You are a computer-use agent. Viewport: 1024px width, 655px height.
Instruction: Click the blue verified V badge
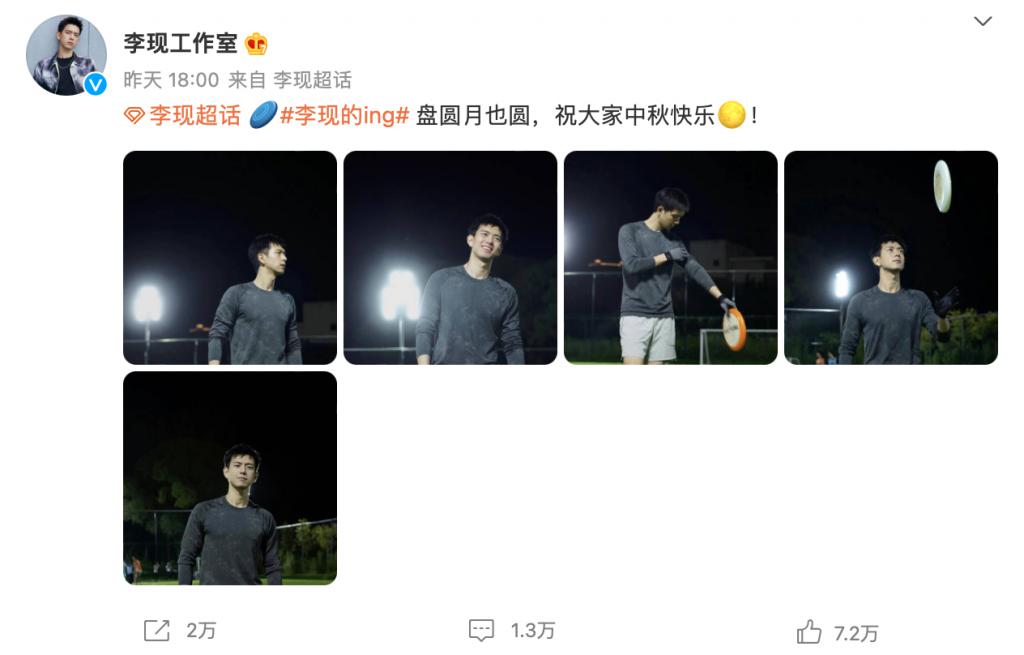pos(96,84)
